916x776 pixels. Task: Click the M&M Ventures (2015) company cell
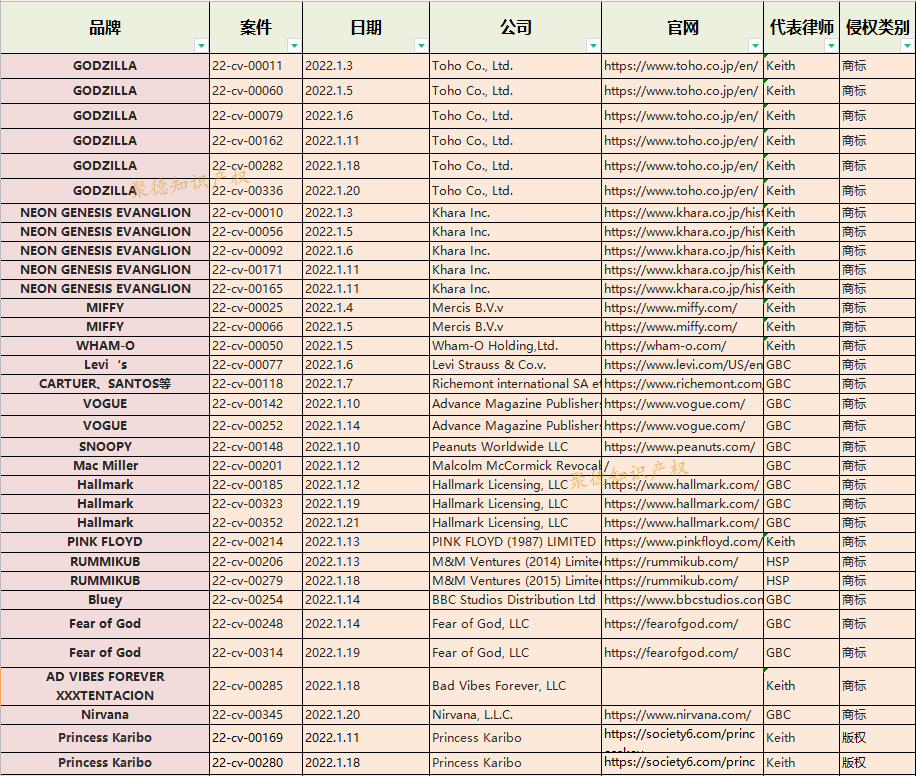pos(515,581)
